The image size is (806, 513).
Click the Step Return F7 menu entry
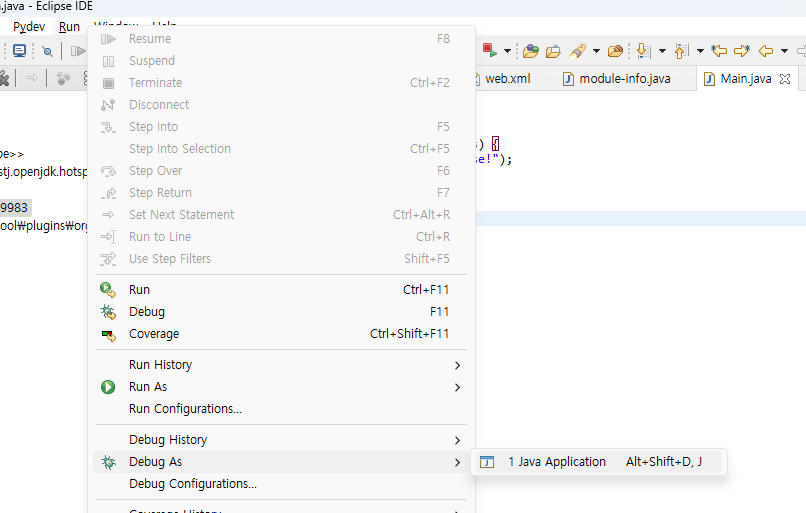click(281, 193)
